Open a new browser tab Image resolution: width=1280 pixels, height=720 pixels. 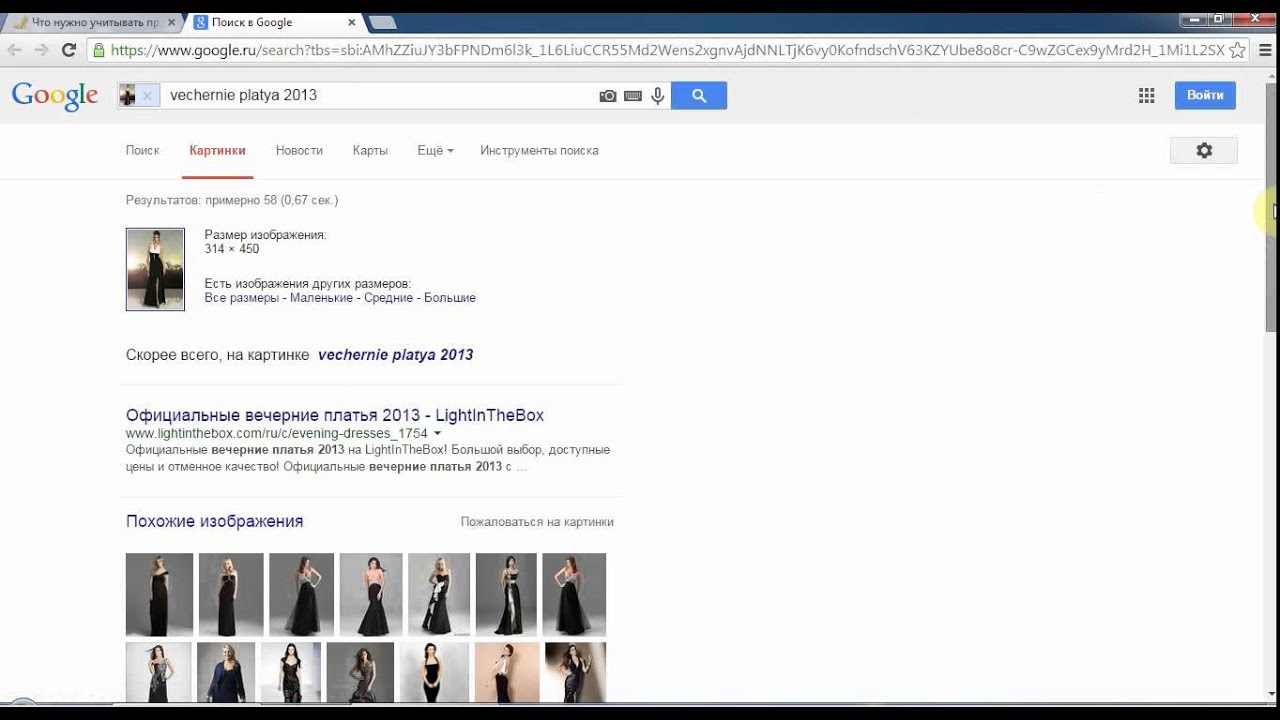pos(382,22)
